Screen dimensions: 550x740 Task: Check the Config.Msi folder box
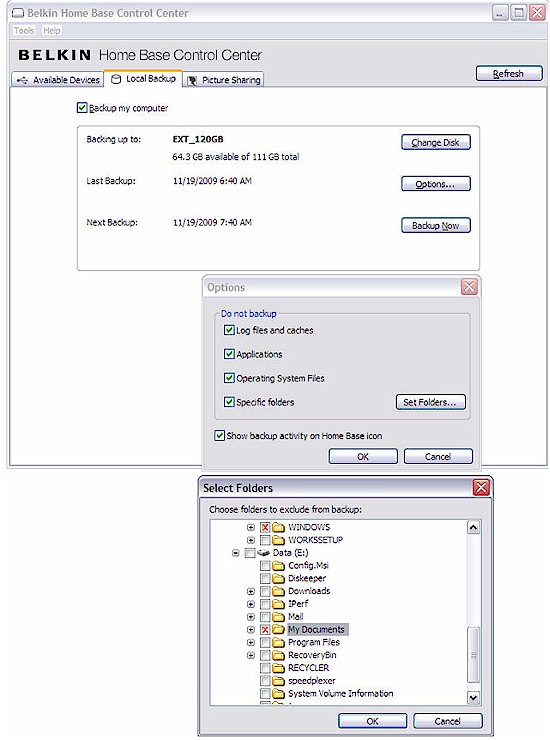pos(265,565)
